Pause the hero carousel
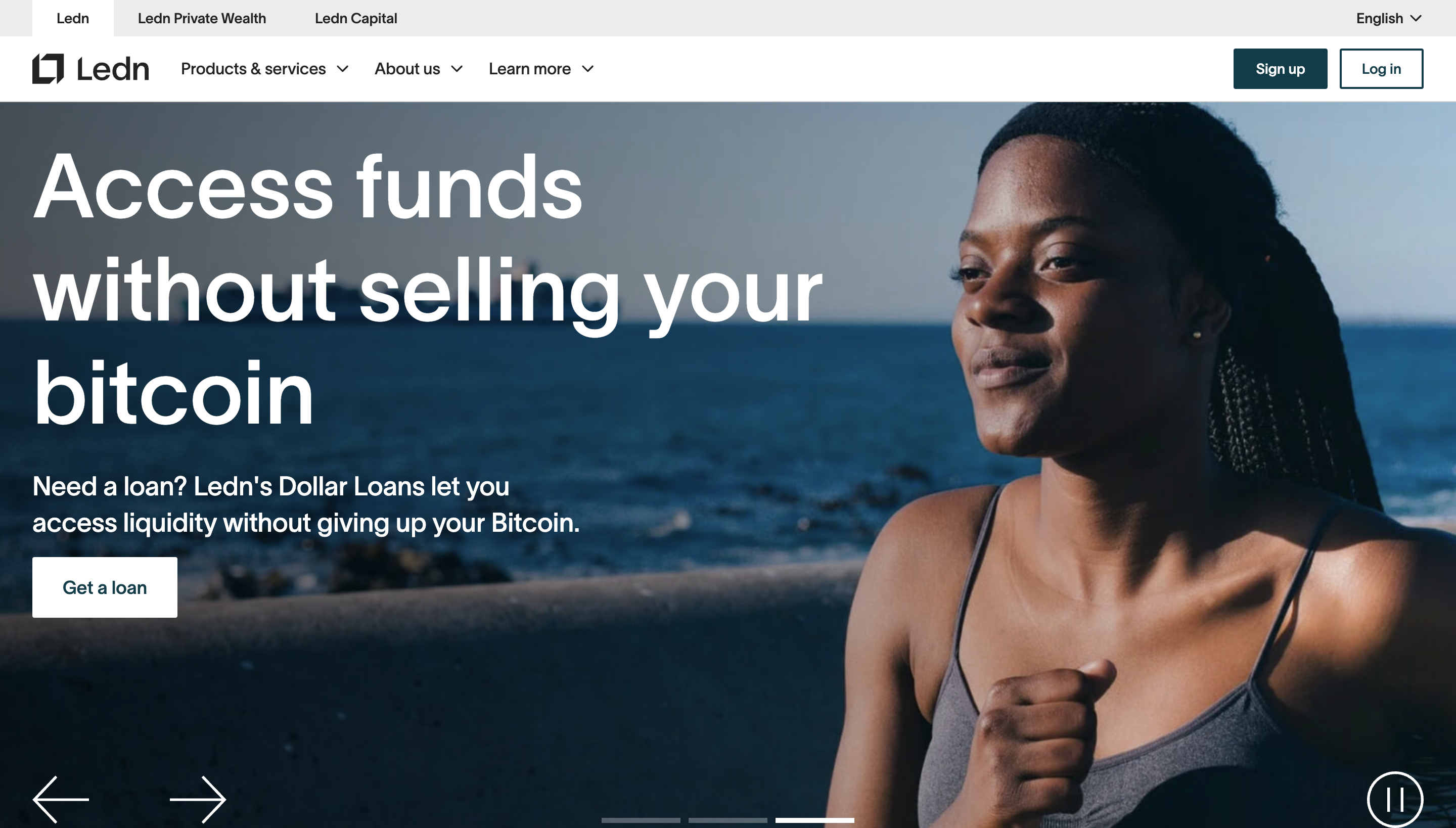Screen dimensions: 1456x828 1395,799
